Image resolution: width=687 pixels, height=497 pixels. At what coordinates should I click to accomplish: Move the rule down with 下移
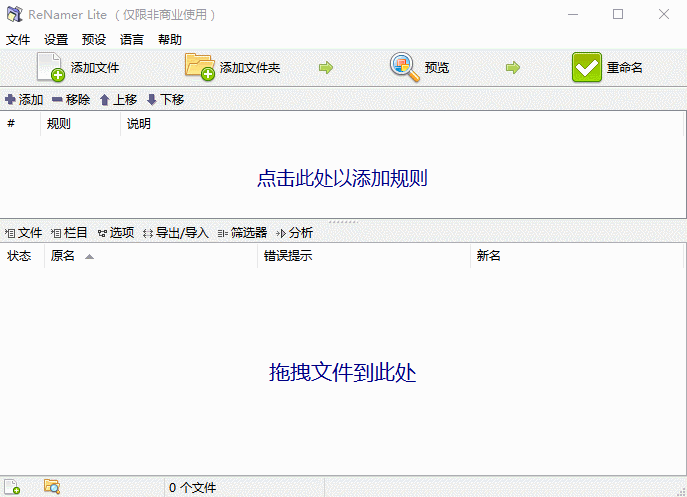(165, 100)
